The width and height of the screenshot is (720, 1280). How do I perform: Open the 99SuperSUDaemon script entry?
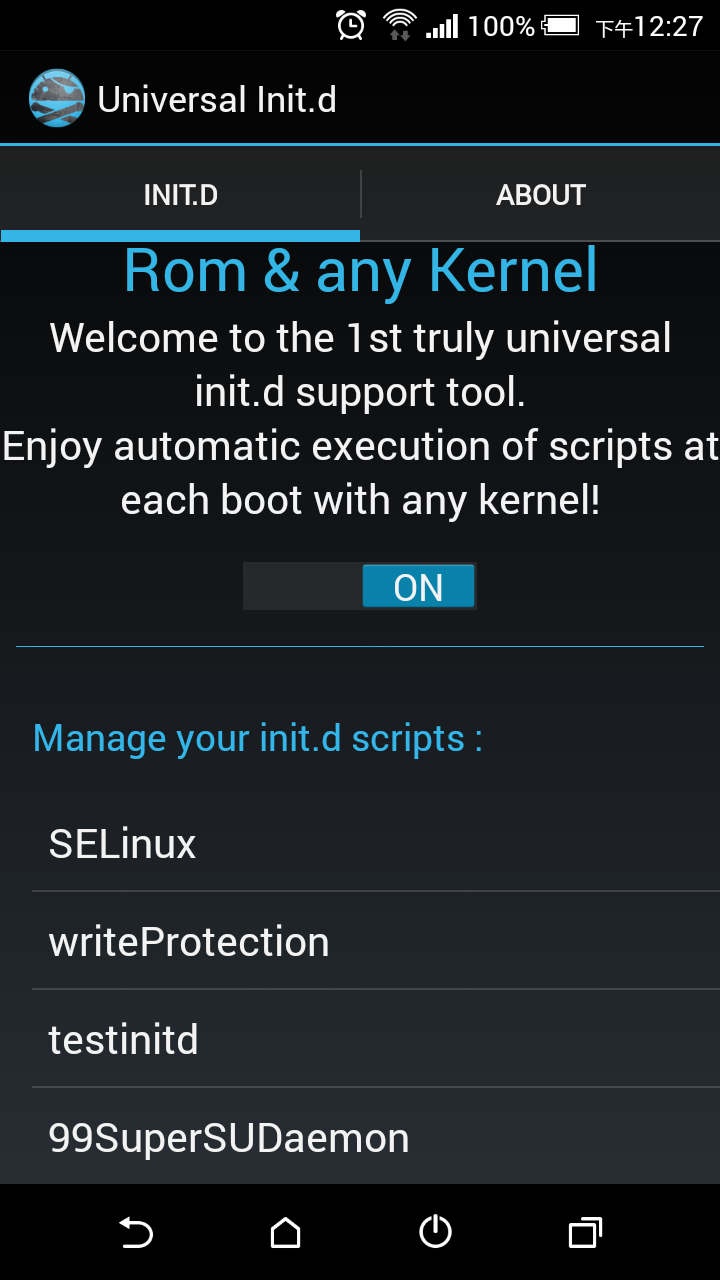coord(376,1137)
